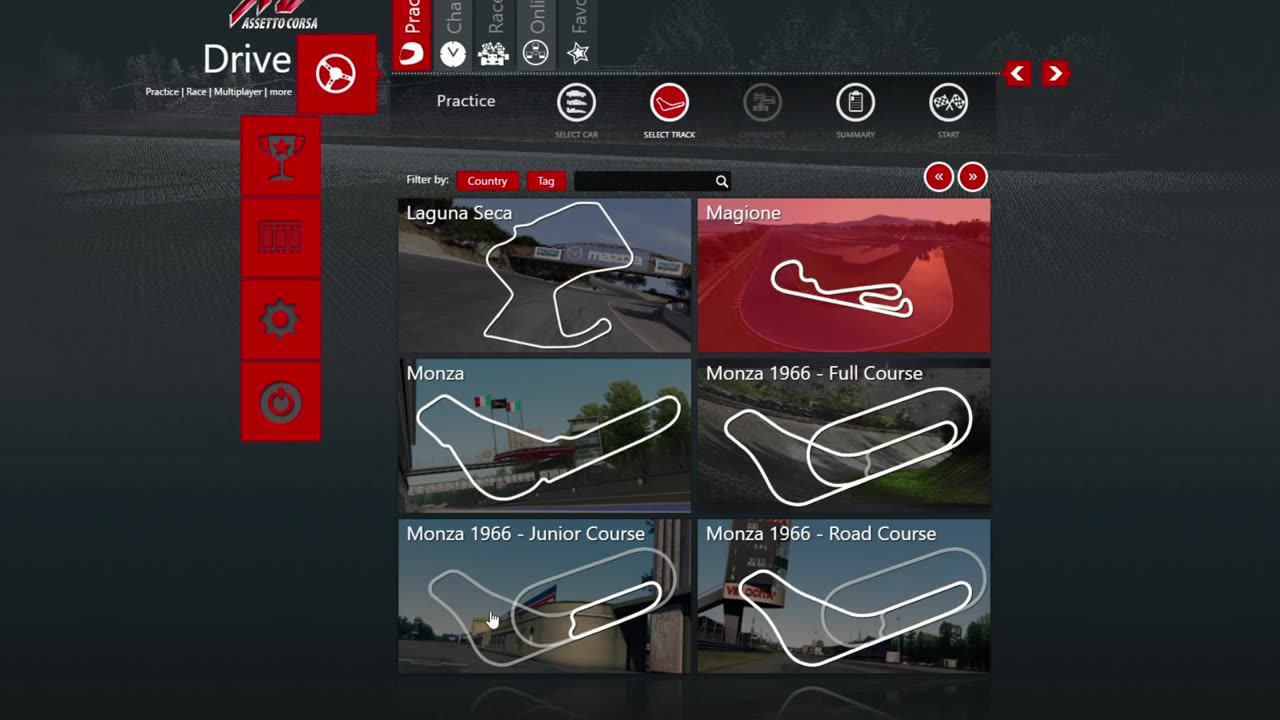
Task: Go to Select Car step icon
Action: point(576,102)
